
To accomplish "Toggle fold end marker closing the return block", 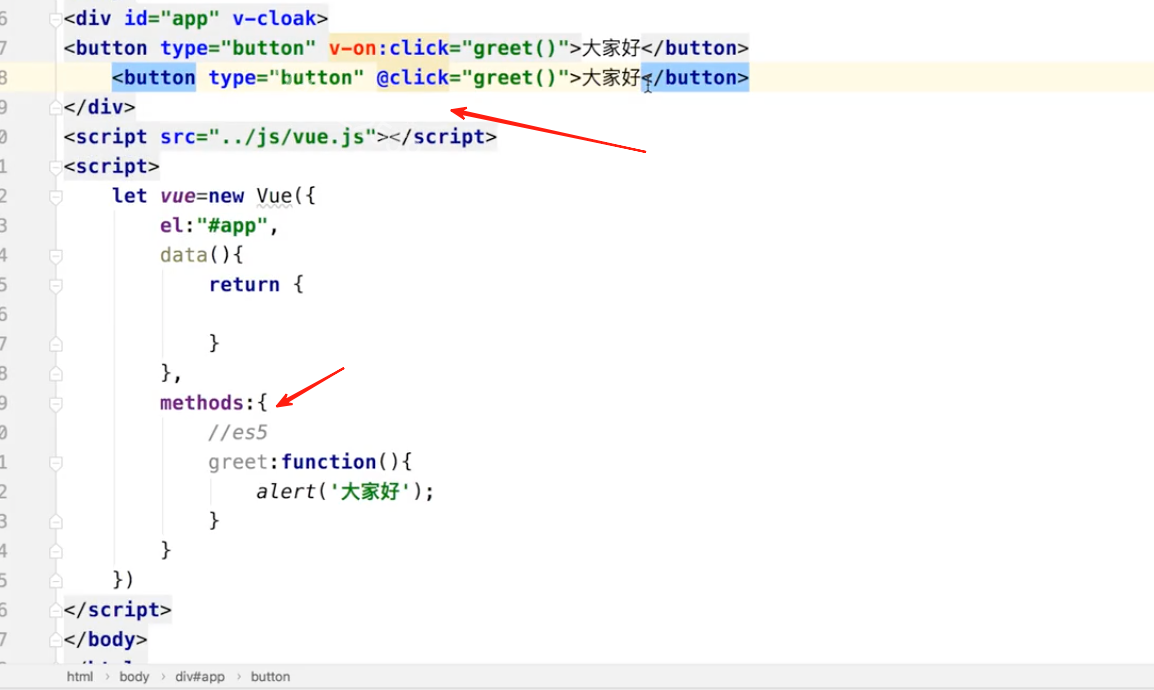I will (56, 344).
